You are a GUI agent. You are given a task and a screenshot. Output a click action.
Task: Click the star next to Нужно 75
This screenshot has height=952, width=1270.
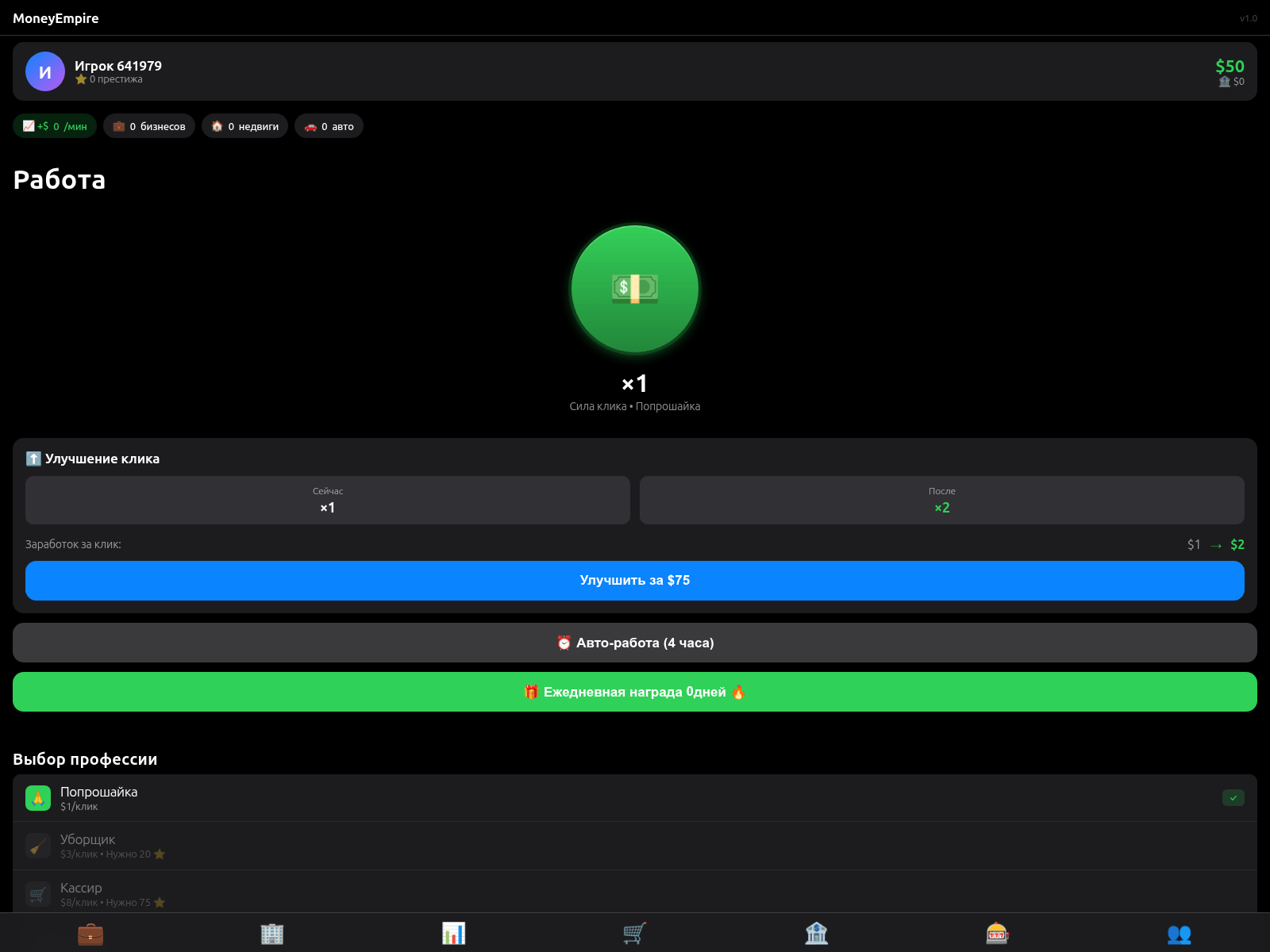160,903
